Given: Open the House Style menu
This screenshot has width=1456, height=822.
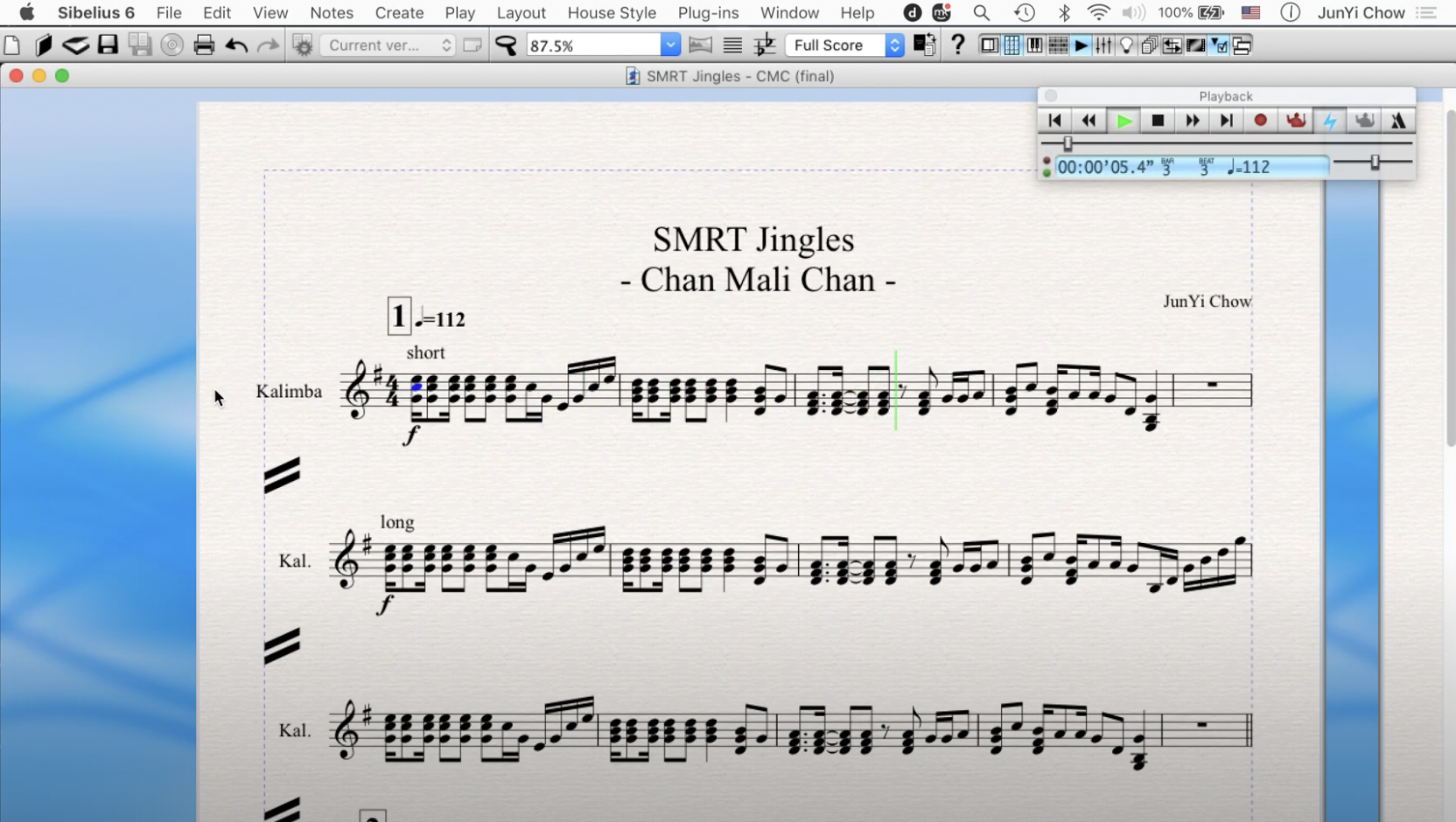Looking at the screenshot, I should pos(612,13).
